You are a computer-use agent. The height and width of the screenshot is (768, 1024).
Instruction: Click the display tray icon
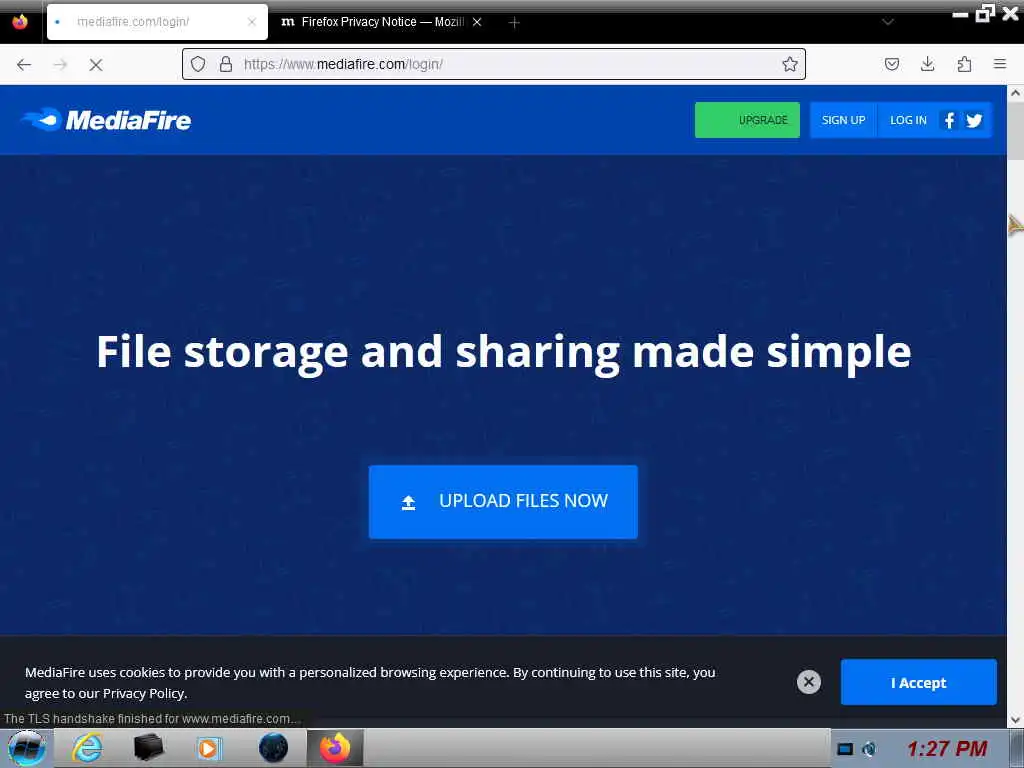tap(845, 748)
